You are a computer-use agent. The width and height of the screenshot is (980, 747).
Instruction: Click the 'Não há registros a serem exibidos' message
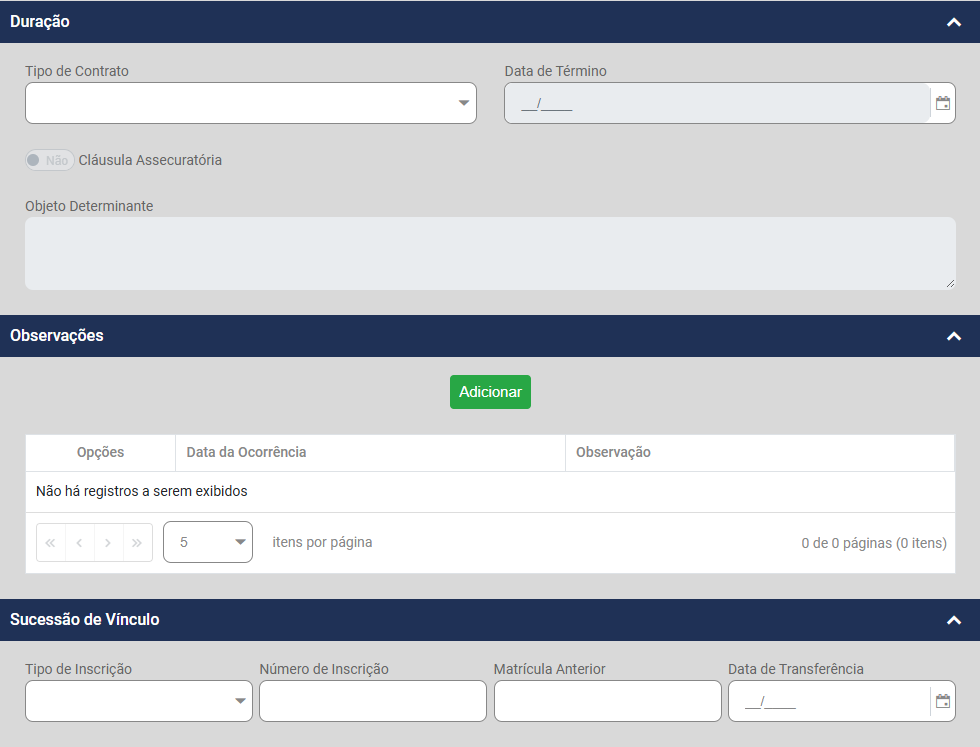point(142,491)
